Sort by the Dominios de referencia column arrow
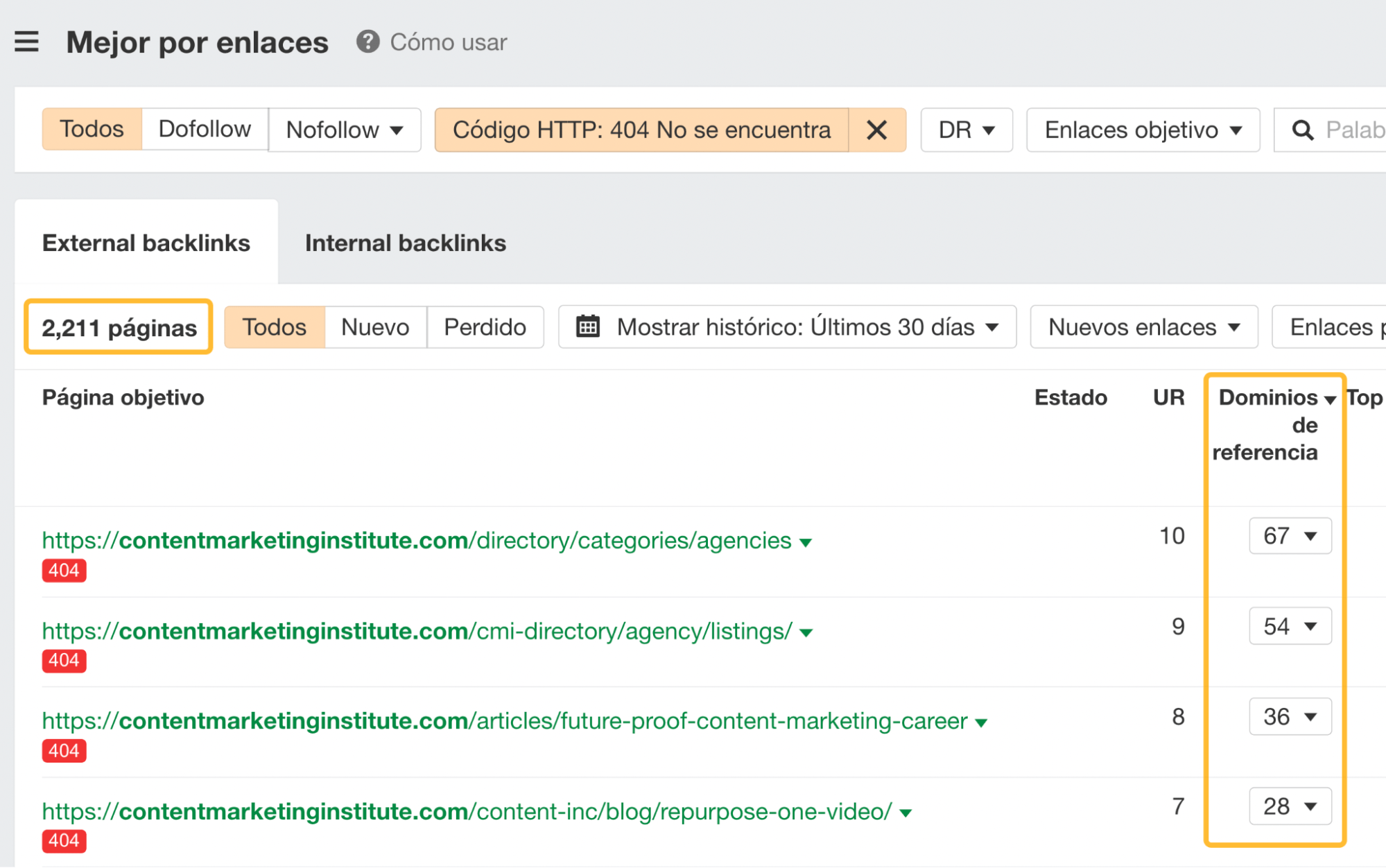 click(x=1329, y=398)
